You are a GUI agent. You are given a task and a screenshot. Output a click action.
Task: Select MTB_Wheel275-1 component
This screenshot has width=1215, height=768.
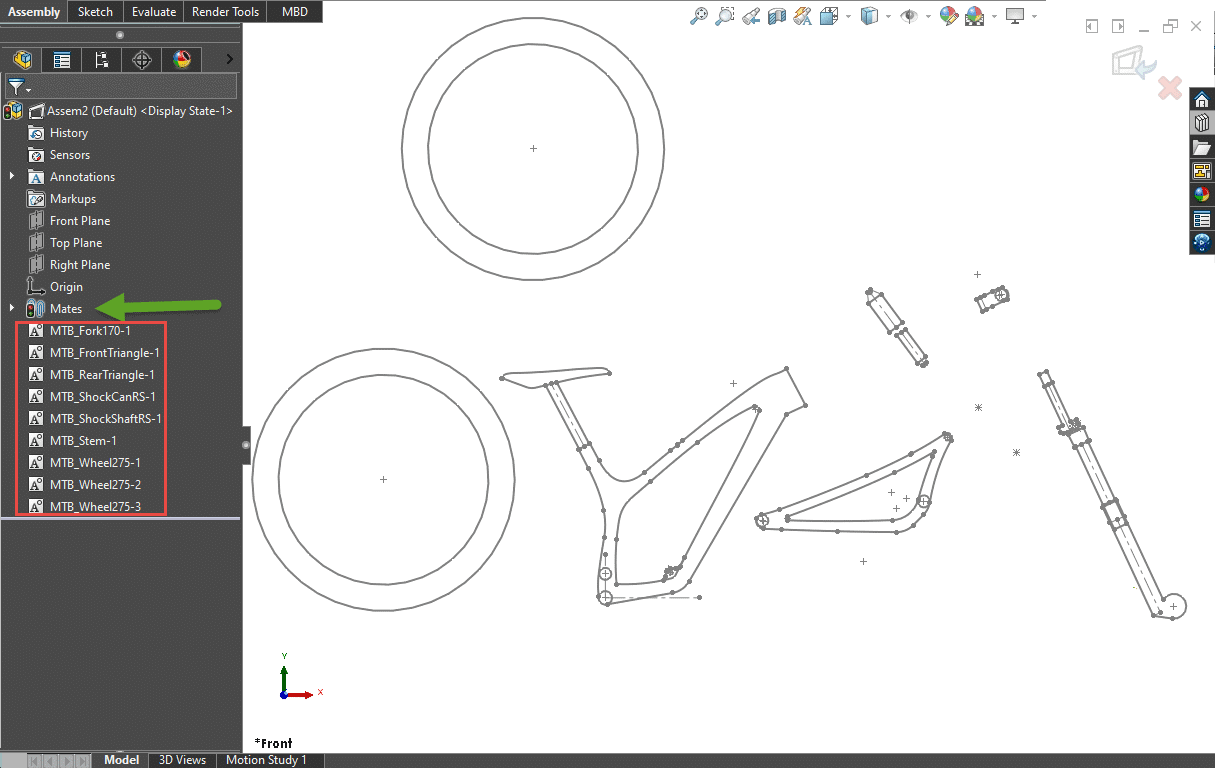click(x=95, y=463)
